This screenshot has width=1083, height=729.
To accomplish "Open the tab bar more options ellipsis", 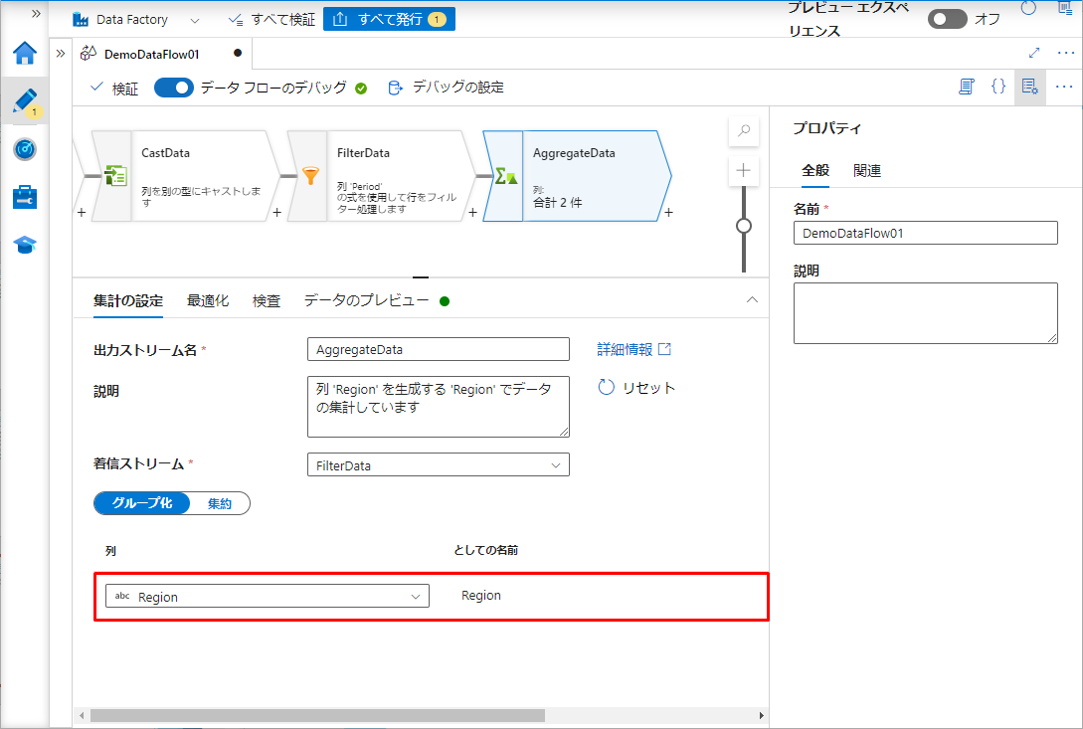I will click(1066, 53).
